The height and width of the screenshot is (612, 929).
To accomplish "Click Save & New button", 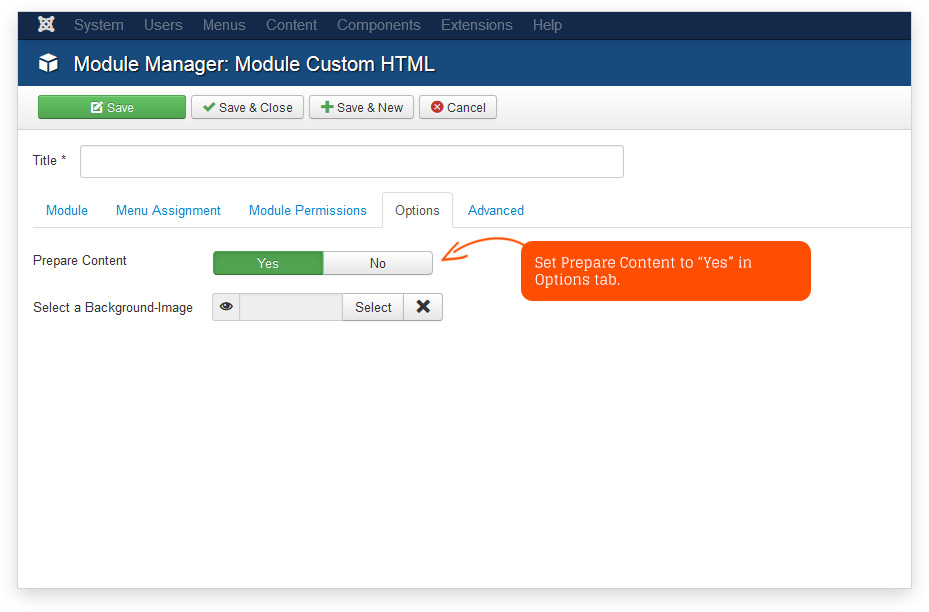I will click(361, 107).
